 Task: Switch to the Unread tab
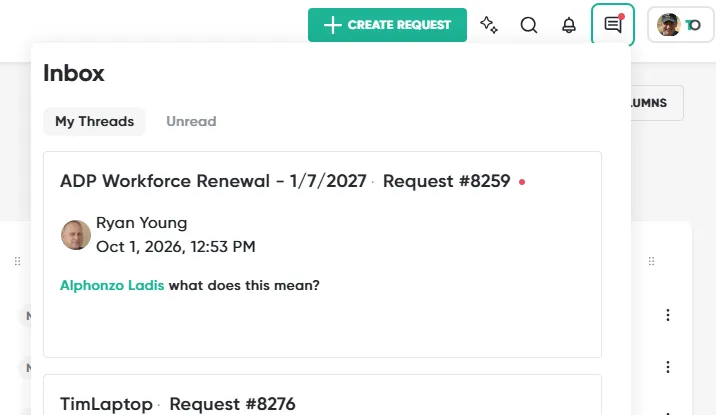[x=191, y=121]
